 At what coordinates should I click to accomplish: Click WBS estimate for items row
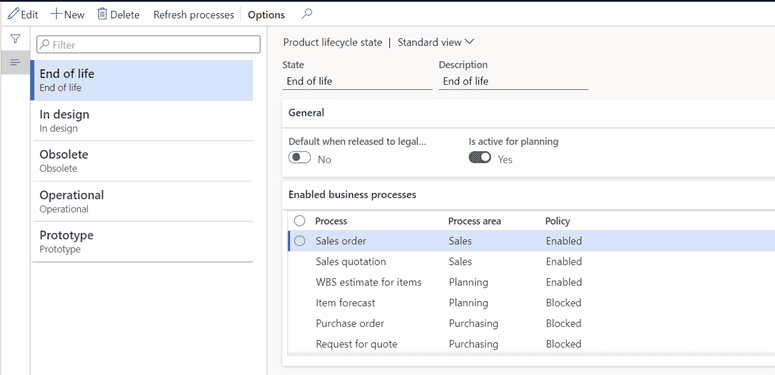[369, 282]
